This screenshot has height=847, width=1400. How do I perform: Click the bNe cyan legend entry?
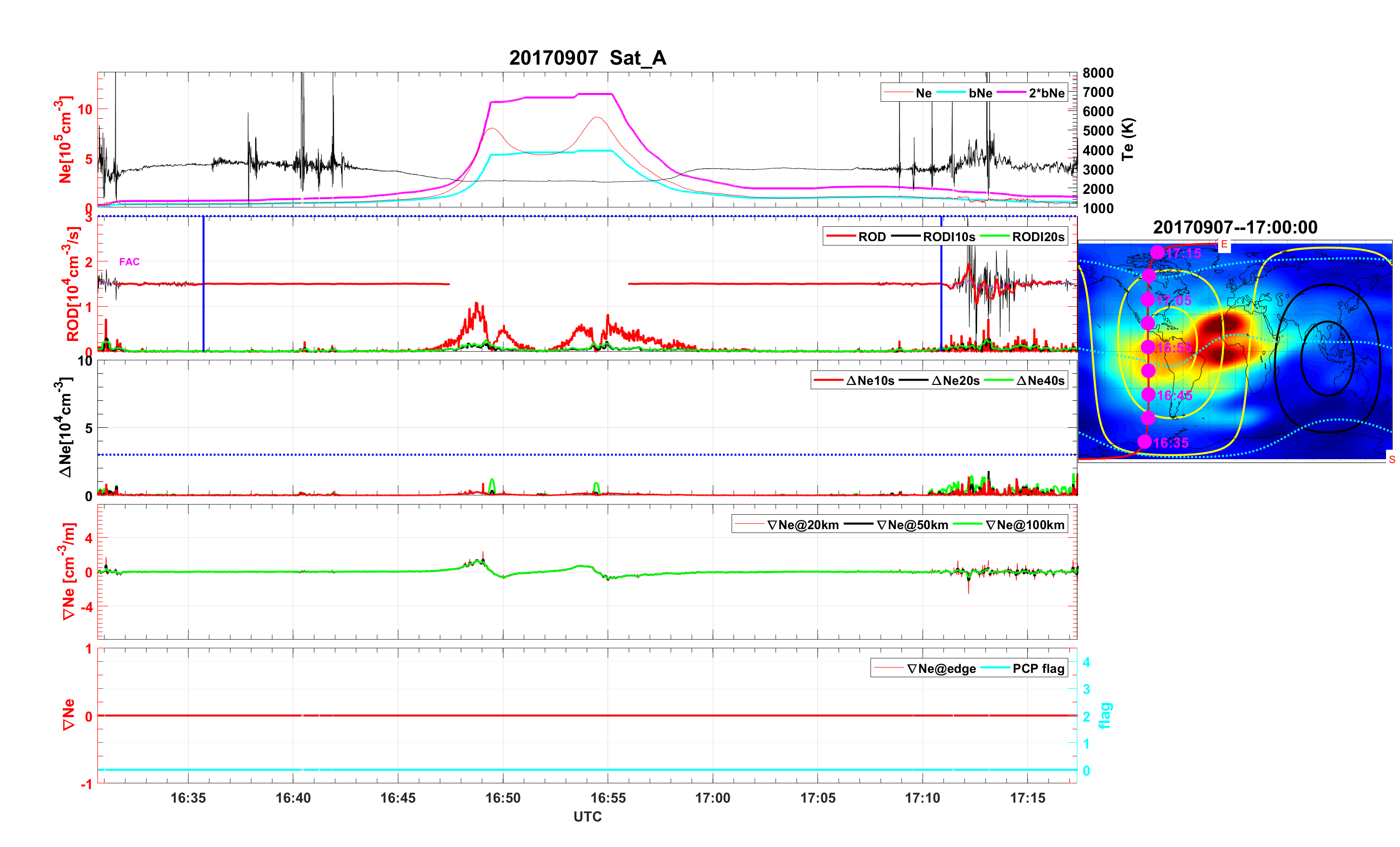(980, 93)
